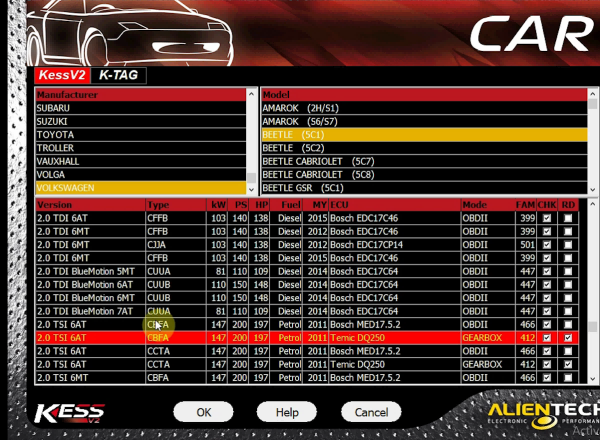Click the Kess V2 logo
The height and width of the screenshot is (440, 600).
pos(70,414)
